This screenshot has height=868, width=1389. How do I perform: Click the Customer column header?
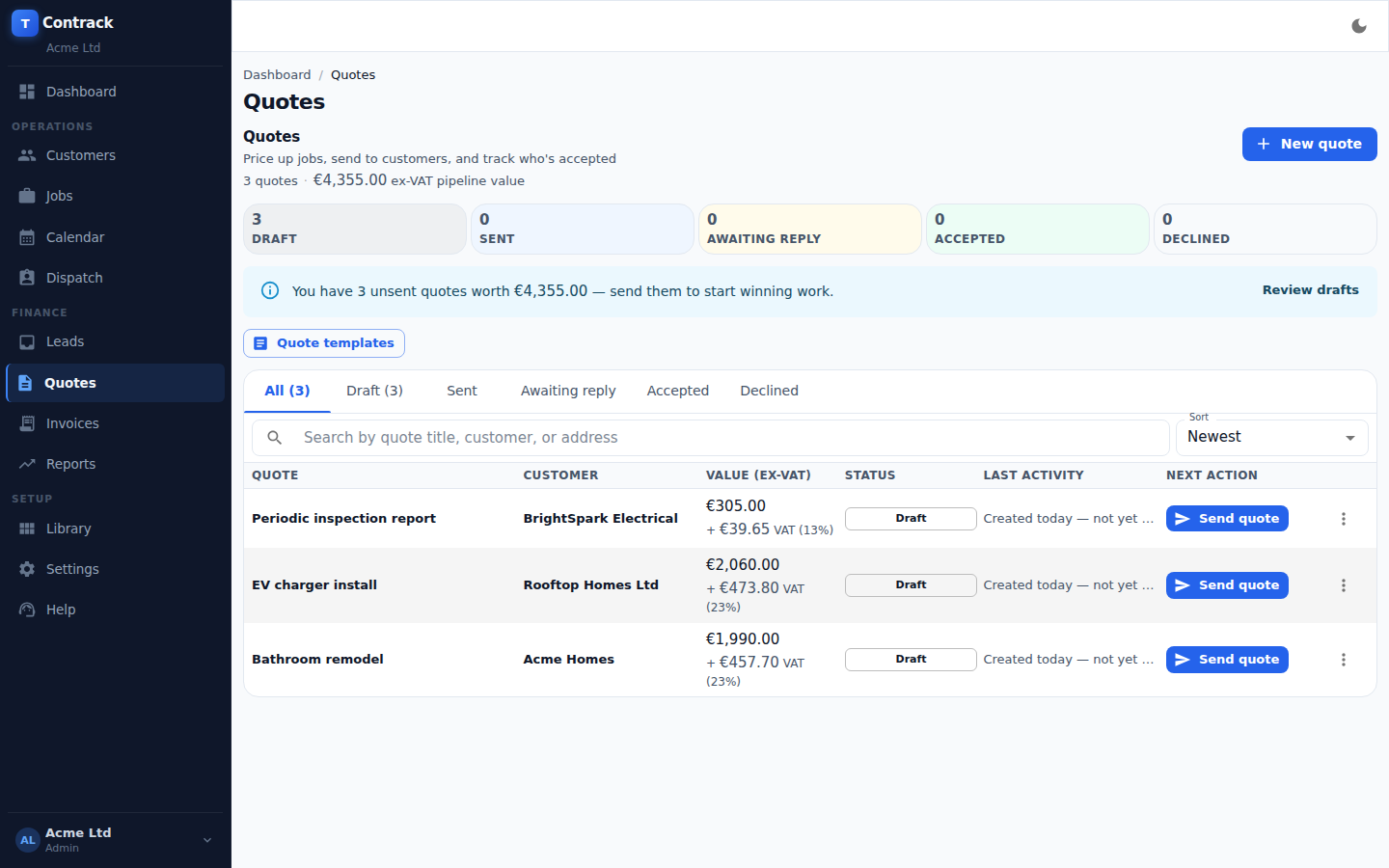[560, 475]
